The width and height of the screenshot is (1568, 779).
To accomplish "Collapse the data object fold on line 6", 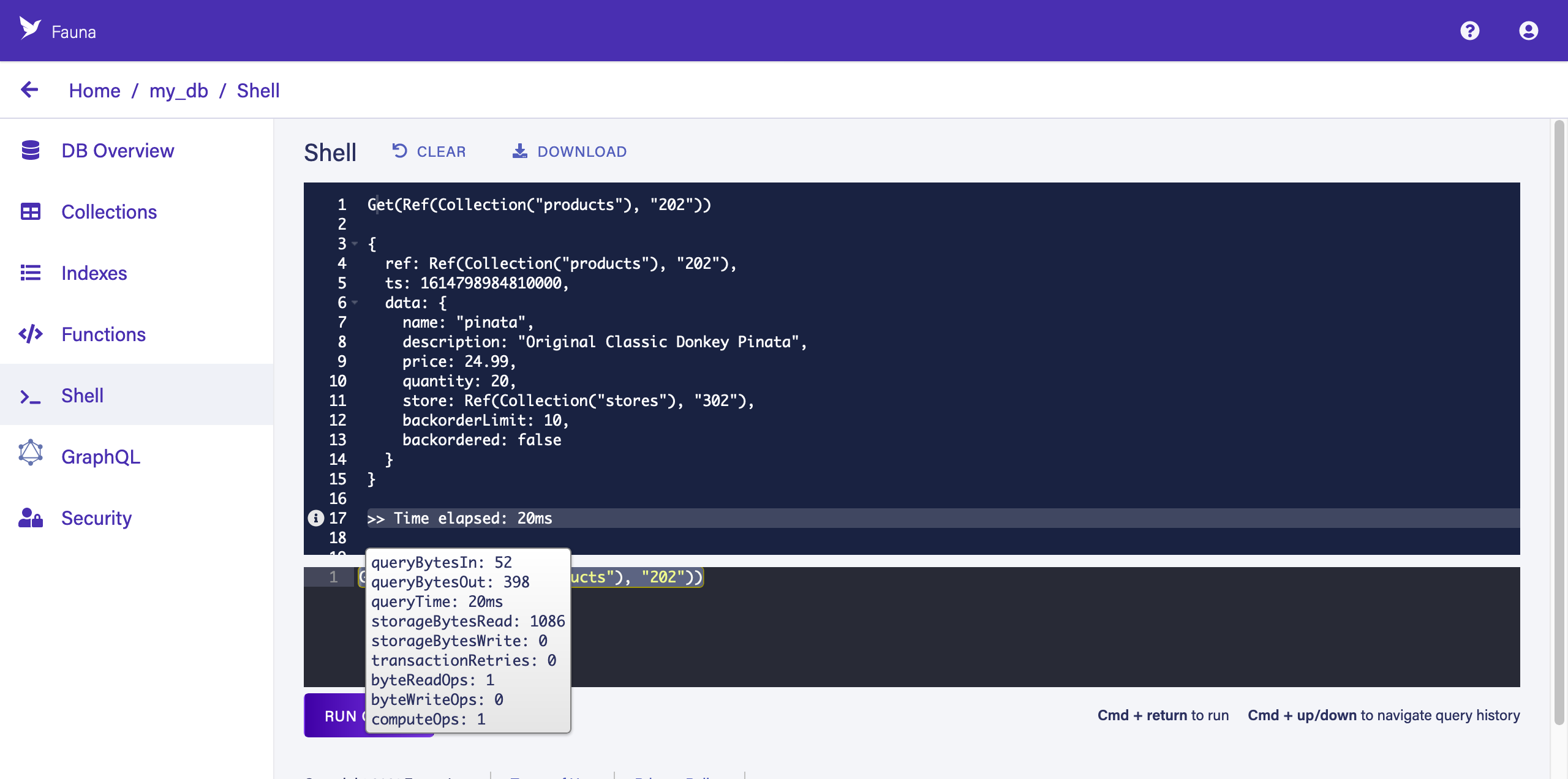I will pyautogui.click(x=355, y=303).
